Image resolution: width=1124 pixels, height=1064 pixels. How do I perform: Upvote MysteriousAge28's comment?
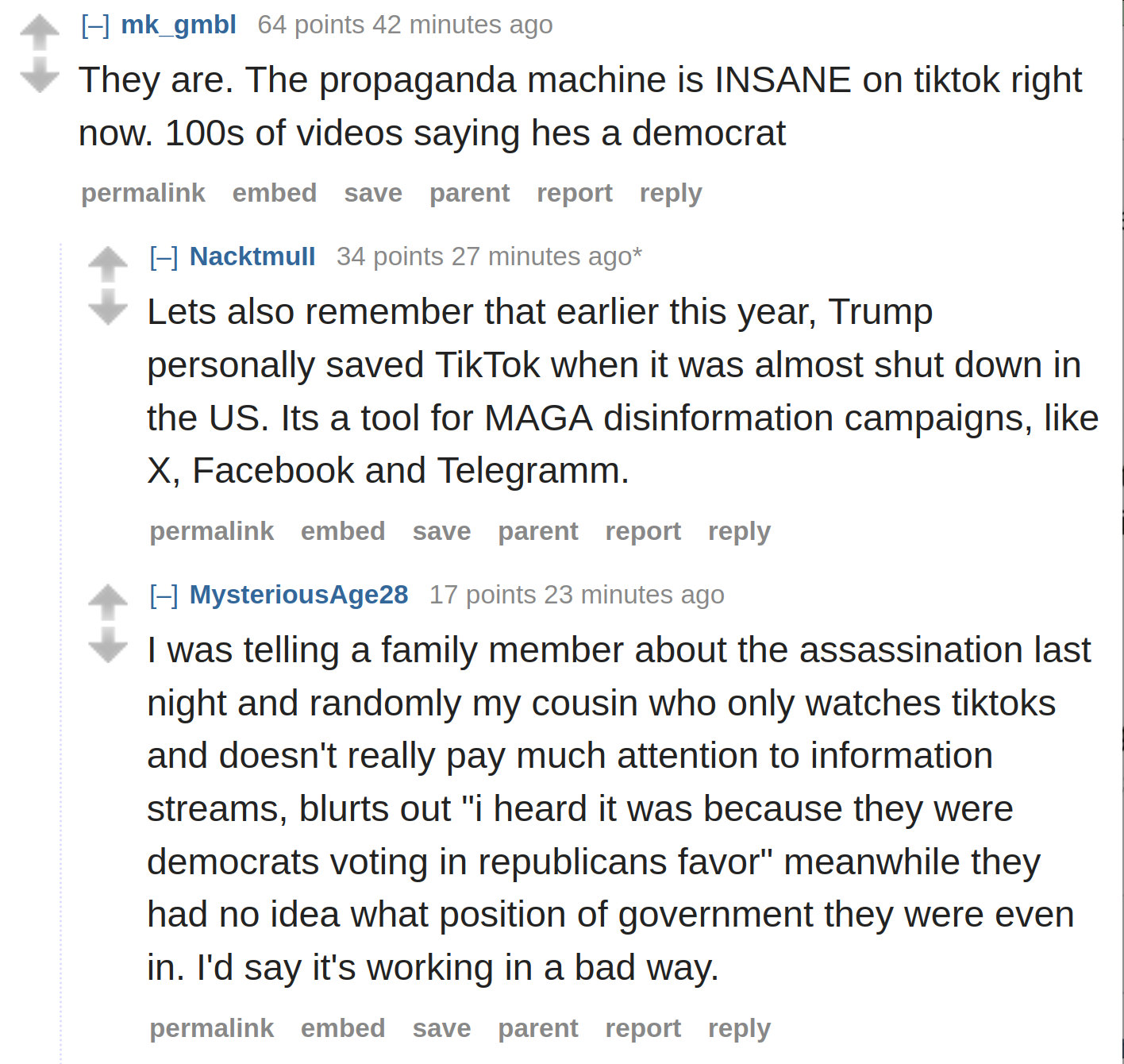pos(108,603)
